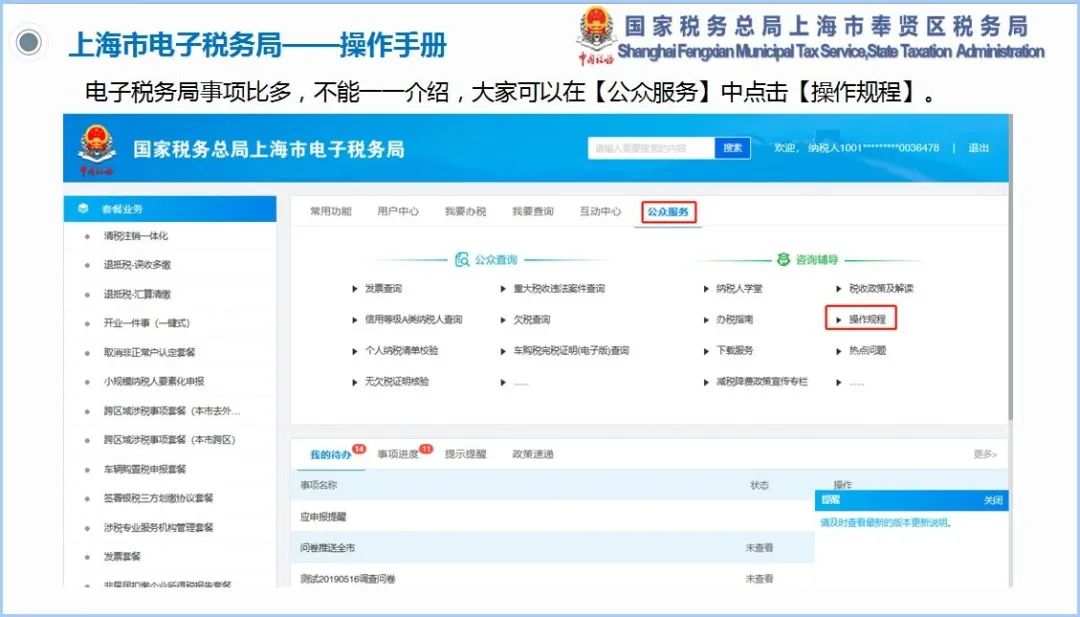This screenshot has height=617, width=1080.
Task: Click the 欠税查询 link
Action: pos(532,320)
